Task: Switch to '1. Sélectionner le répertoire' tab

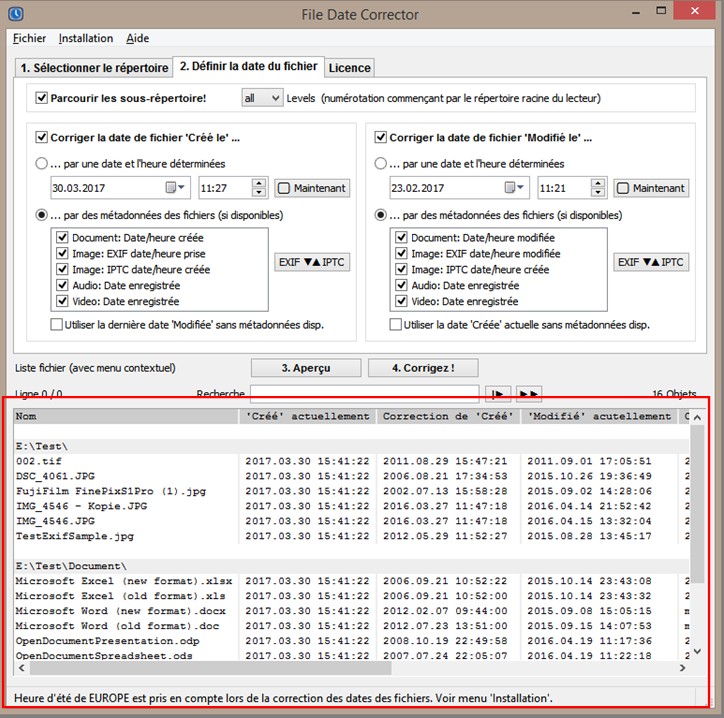Action: 94,68
